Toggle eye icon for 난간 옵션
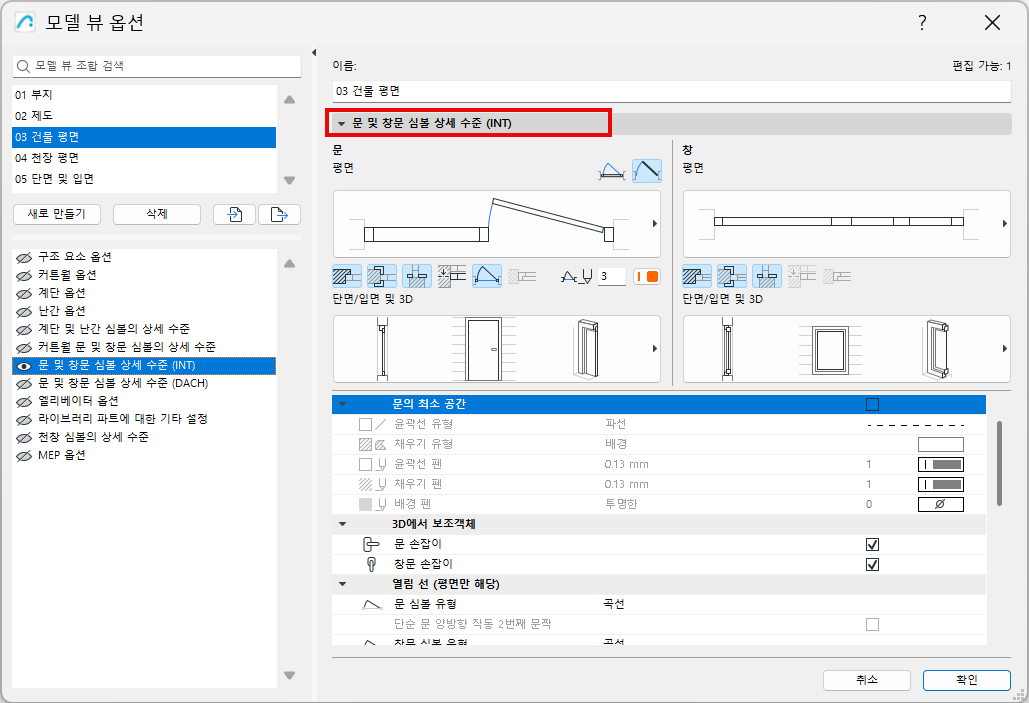1029x703 pixels. coord(24,311)
